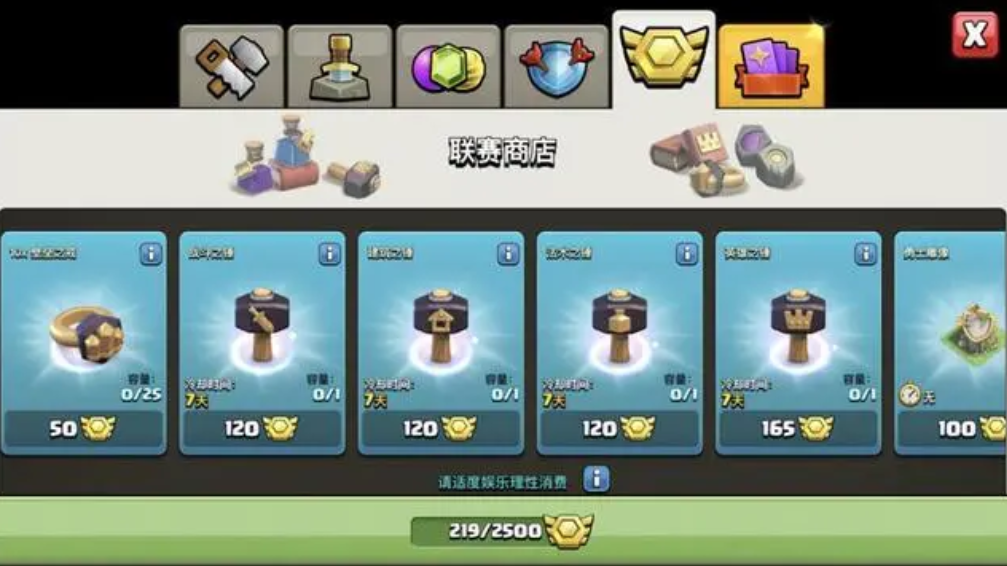Buy the sword hammer for 120 medals
Viewport: 1007px width, 566px height.
pyautogui.click(x=262, y=428)
